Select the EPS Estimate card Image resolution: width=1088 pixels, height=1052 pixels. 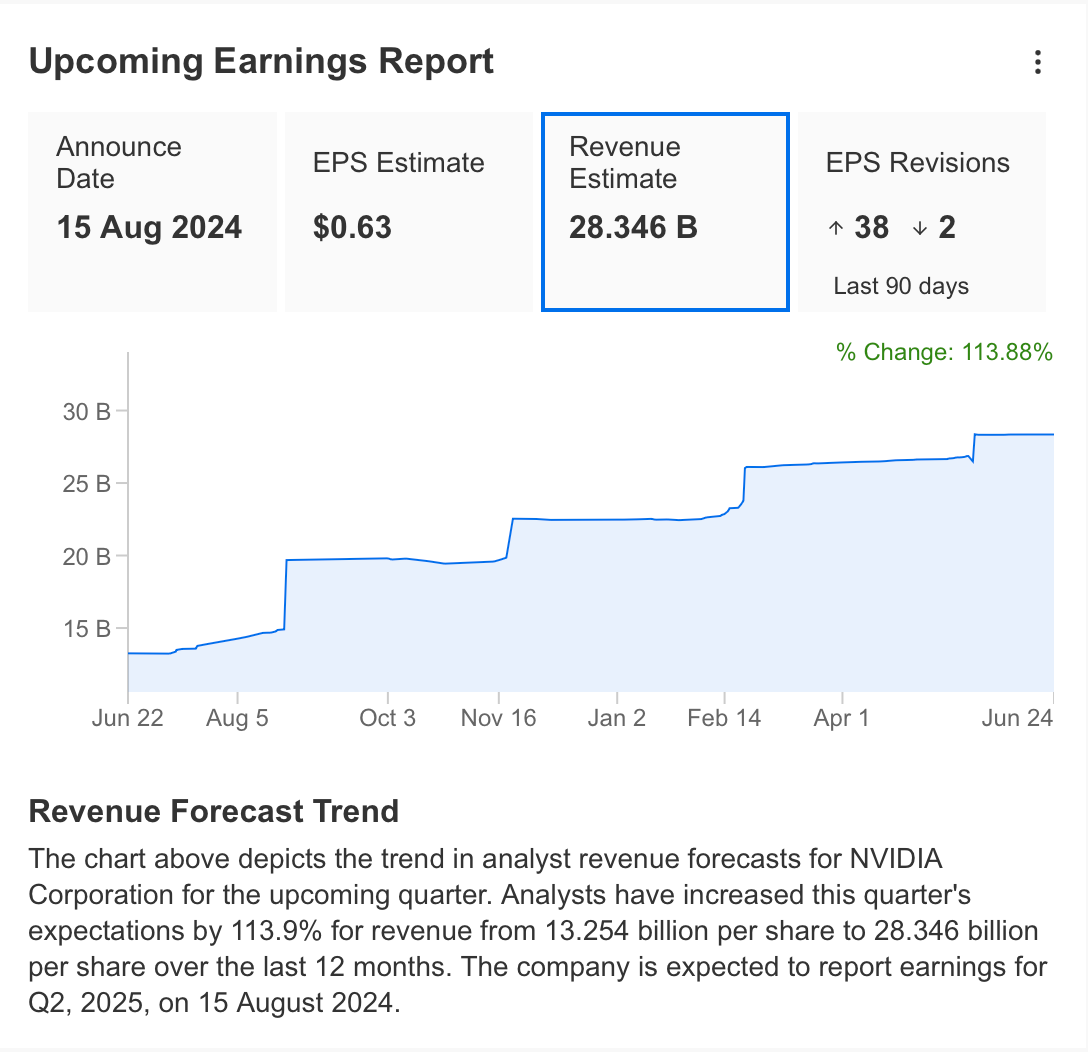[x=409, y=212]
